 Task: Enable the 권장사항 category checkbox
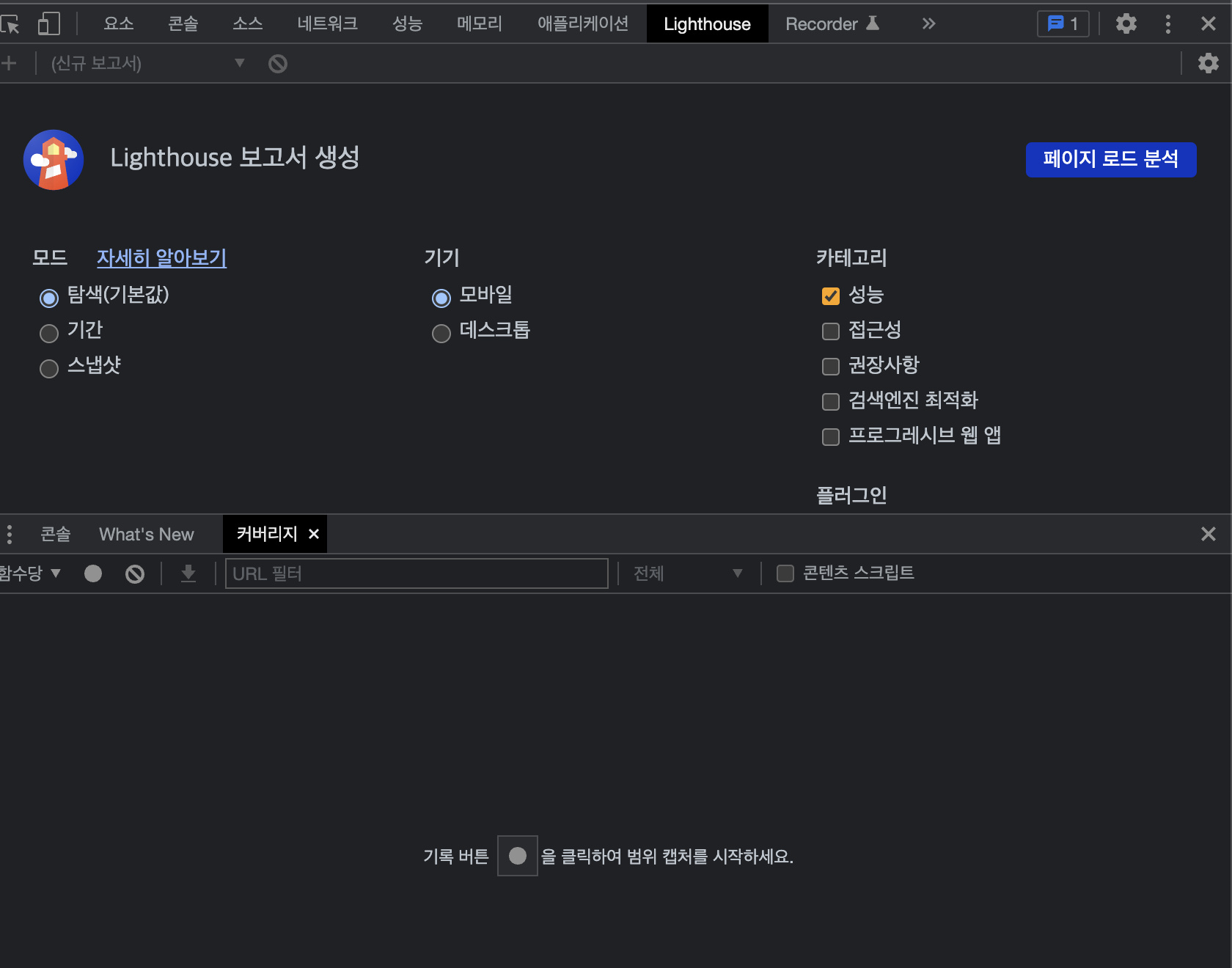pos(831,367)
